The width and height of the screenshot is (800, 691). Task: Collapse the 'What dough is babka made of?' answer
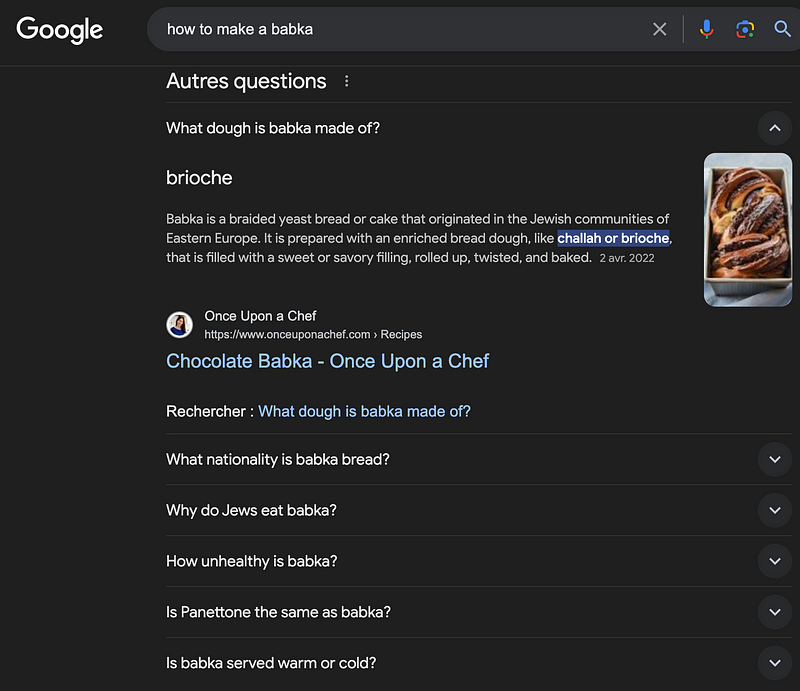coord(774,128)
